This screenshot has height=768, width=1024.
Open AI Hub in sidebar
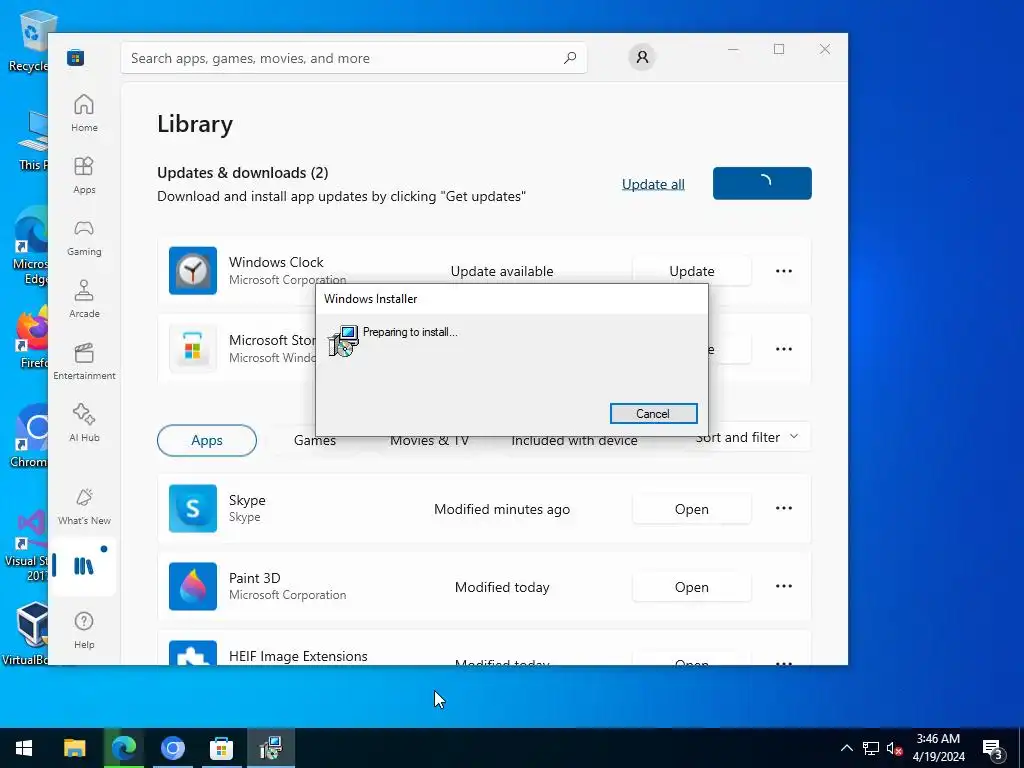tap(84, 424)
